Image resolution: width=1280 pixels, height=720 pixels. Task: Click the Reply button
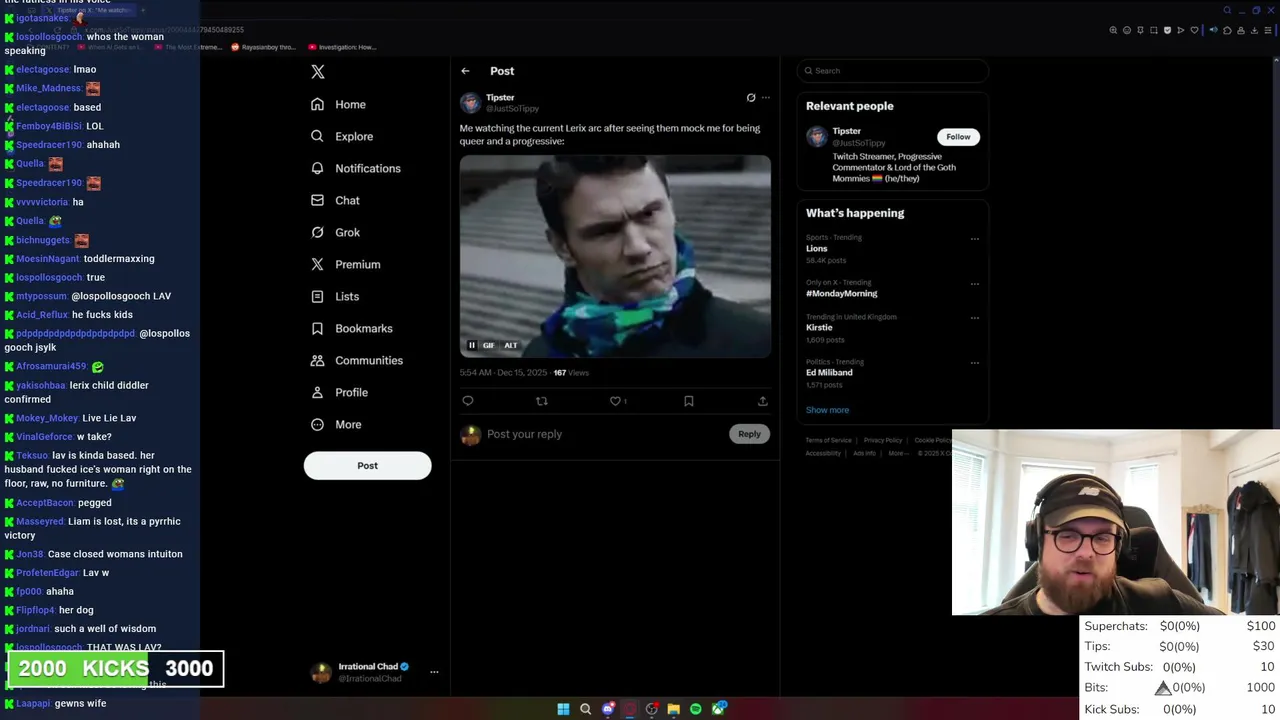750,434
